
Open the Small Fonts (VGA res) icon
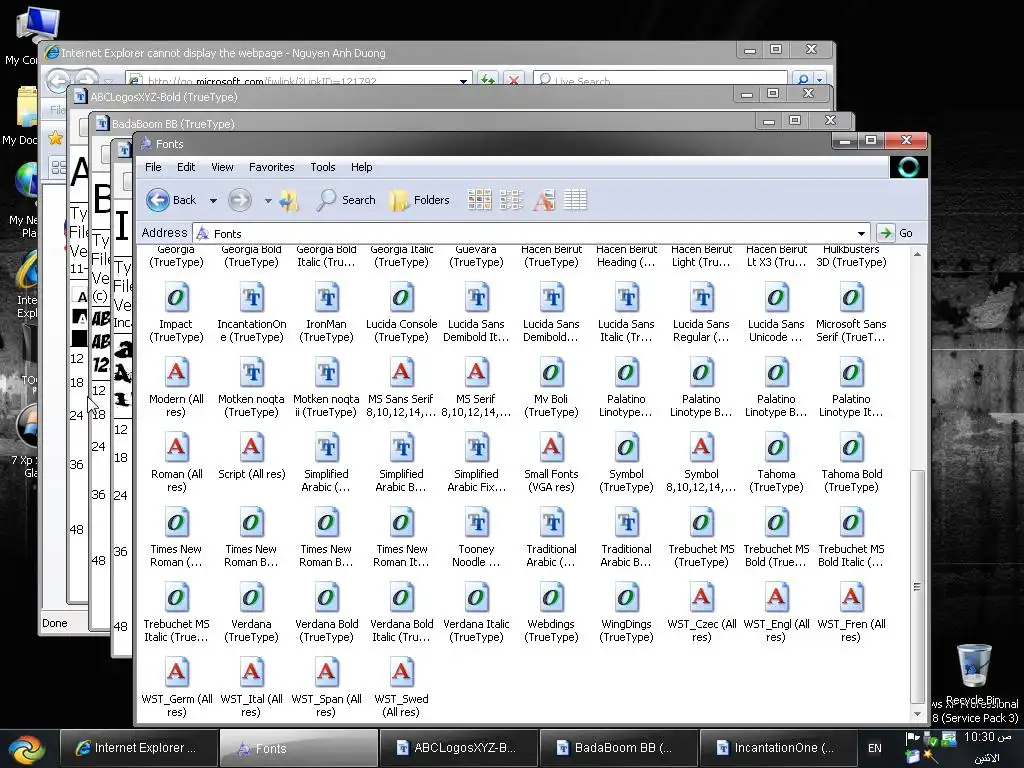pos(551,449)
